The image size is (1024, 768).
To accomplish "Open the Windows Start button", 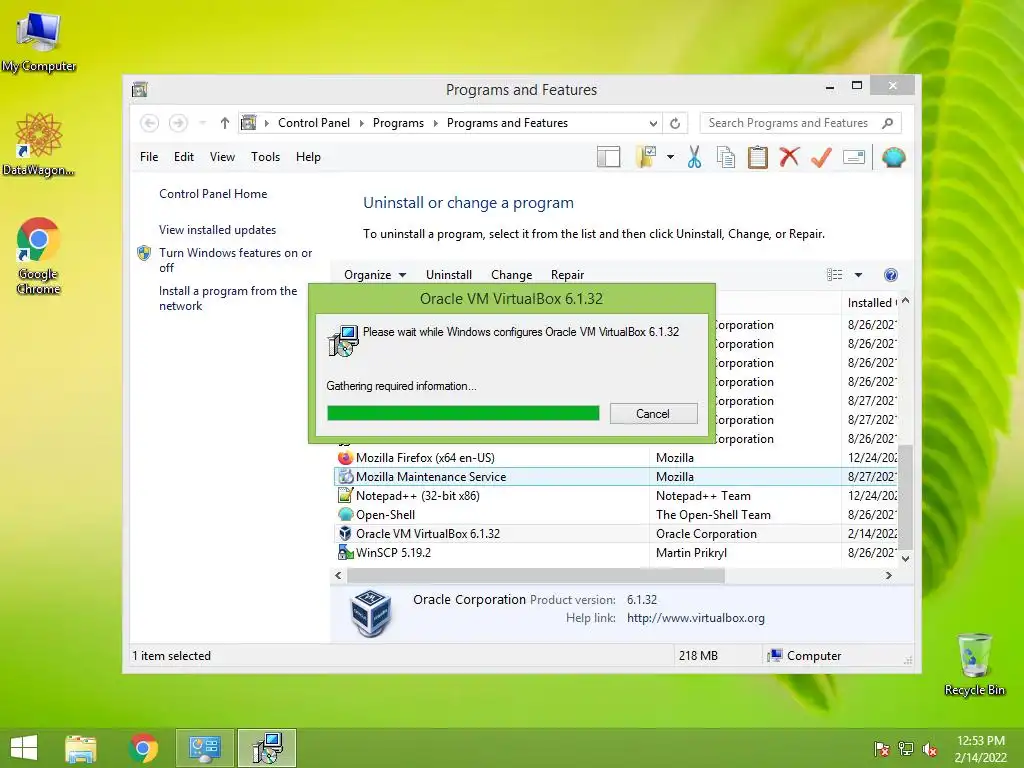I will click(x=24, y=748).
